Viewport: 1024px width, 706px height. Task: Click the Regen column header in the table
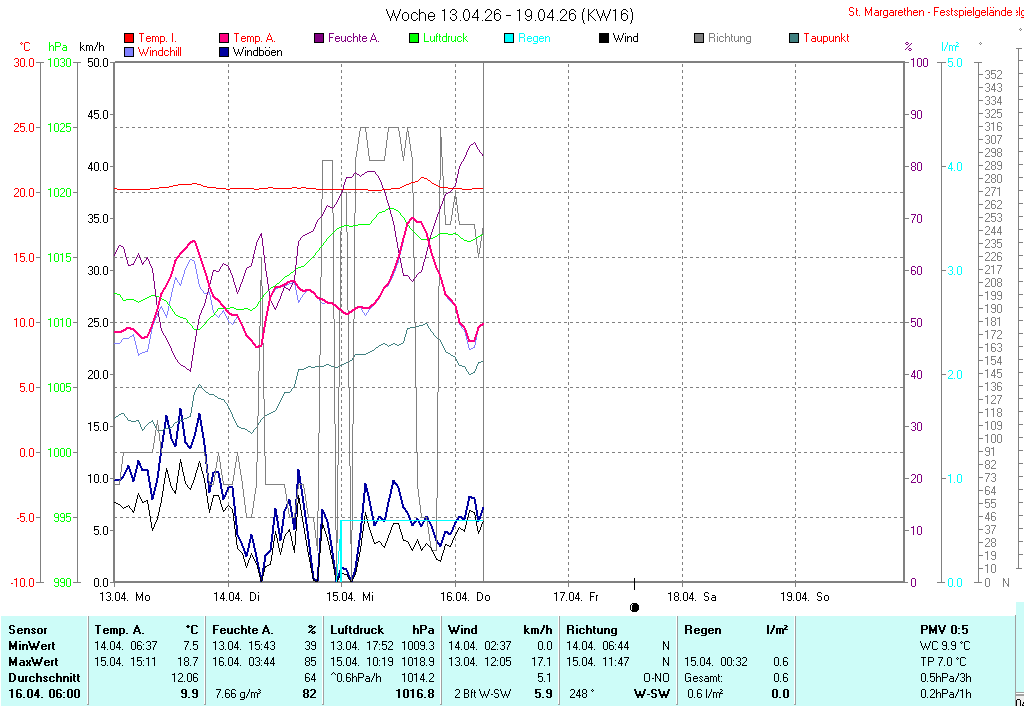click(703, 630)
